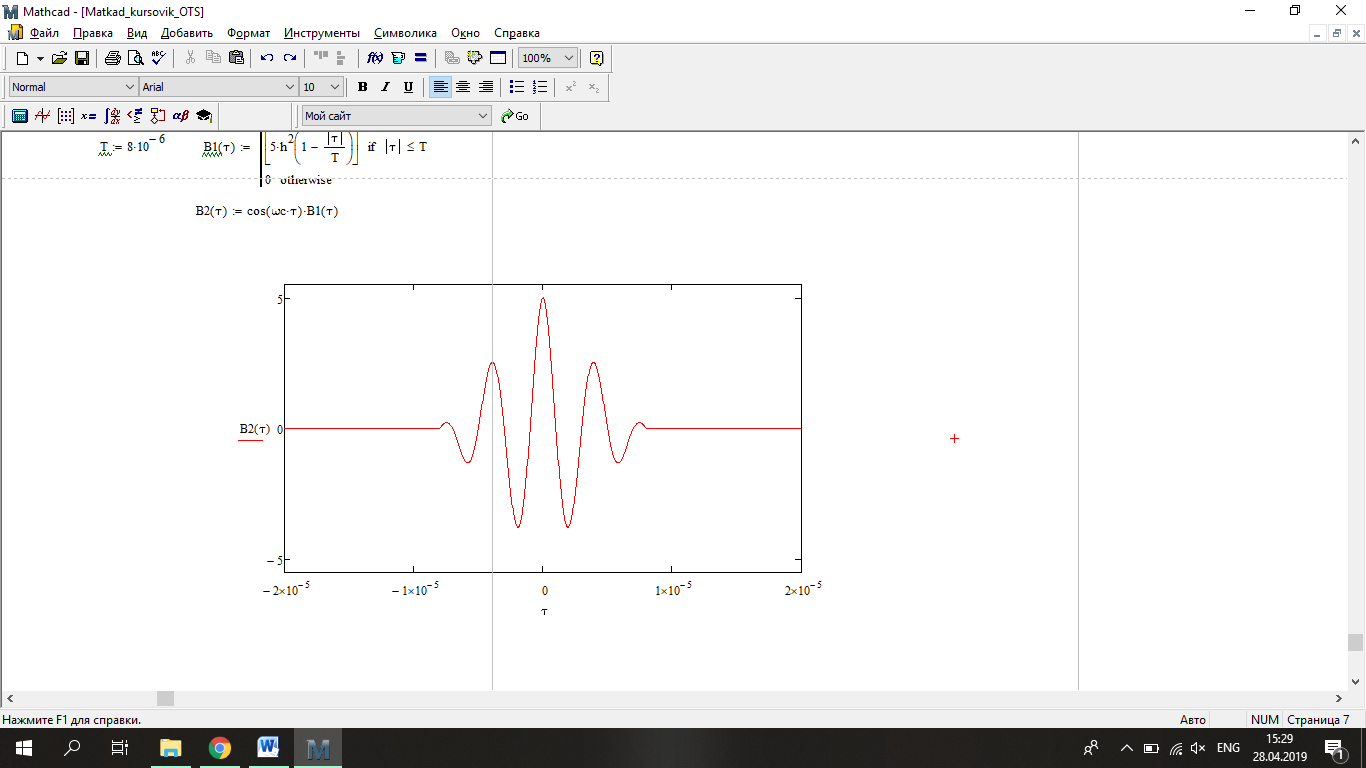The height and width of the screenshot is (768, 1366).
Task: Open the Символика menu
Action: pyautogui.click(x=405, y=33)
